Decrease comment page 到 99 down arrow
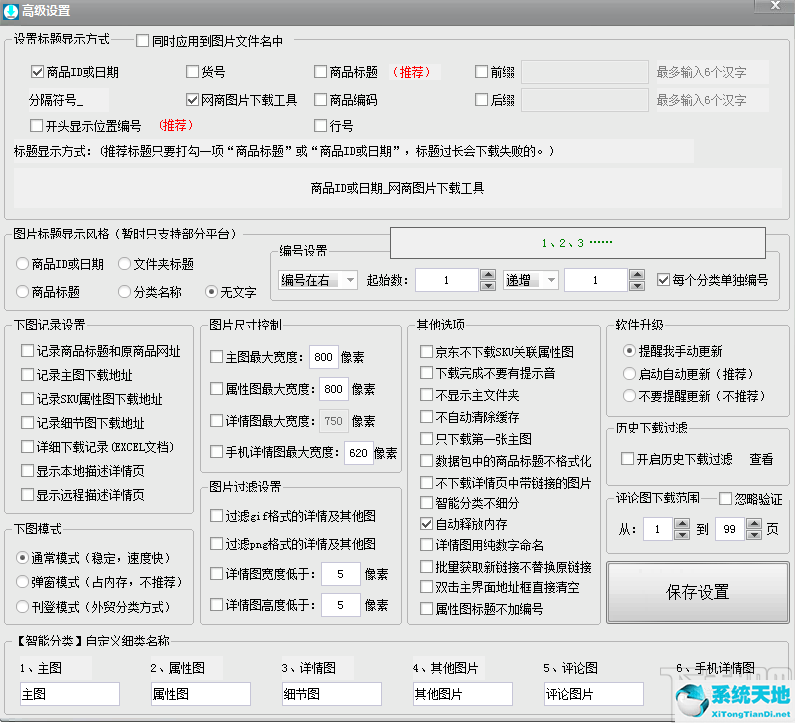795x723 pixels. pos(754,535)
